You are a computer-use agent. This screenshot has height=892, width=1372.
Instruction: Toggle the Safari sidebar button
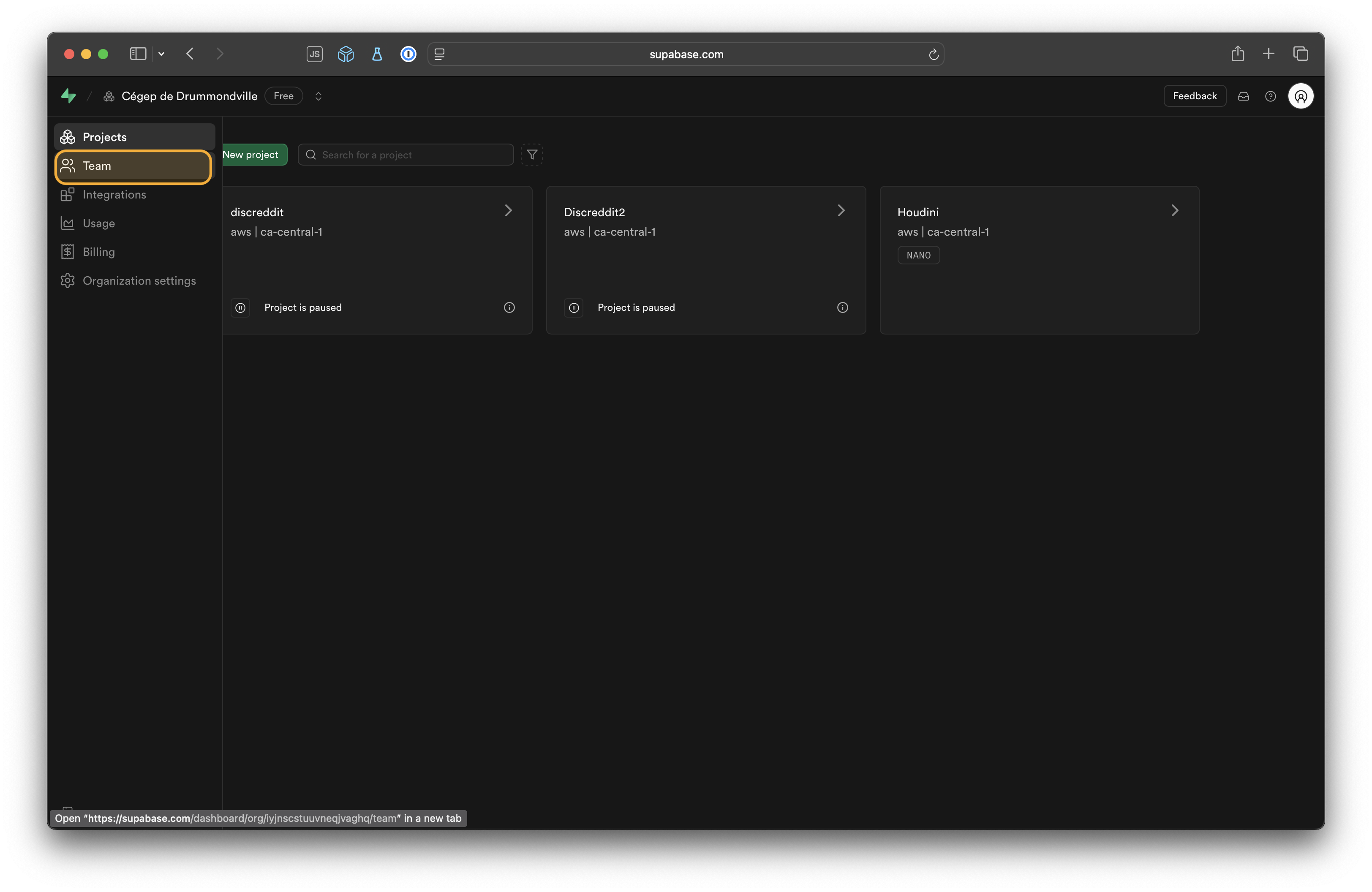click(x=138, y=54)
